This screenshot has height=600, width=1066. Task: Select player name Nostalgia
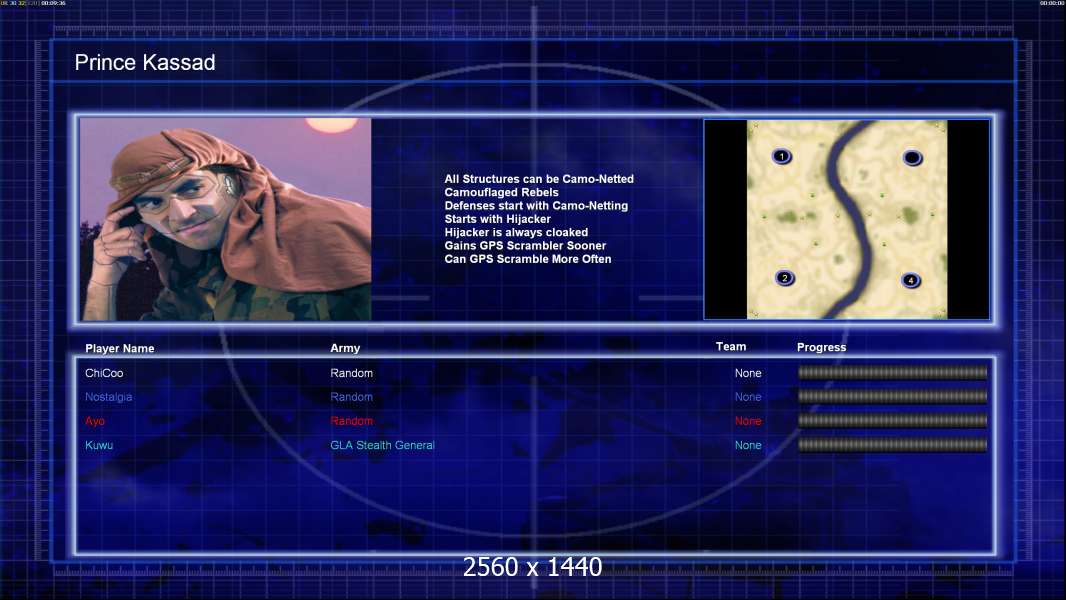(x=108, y=397)
